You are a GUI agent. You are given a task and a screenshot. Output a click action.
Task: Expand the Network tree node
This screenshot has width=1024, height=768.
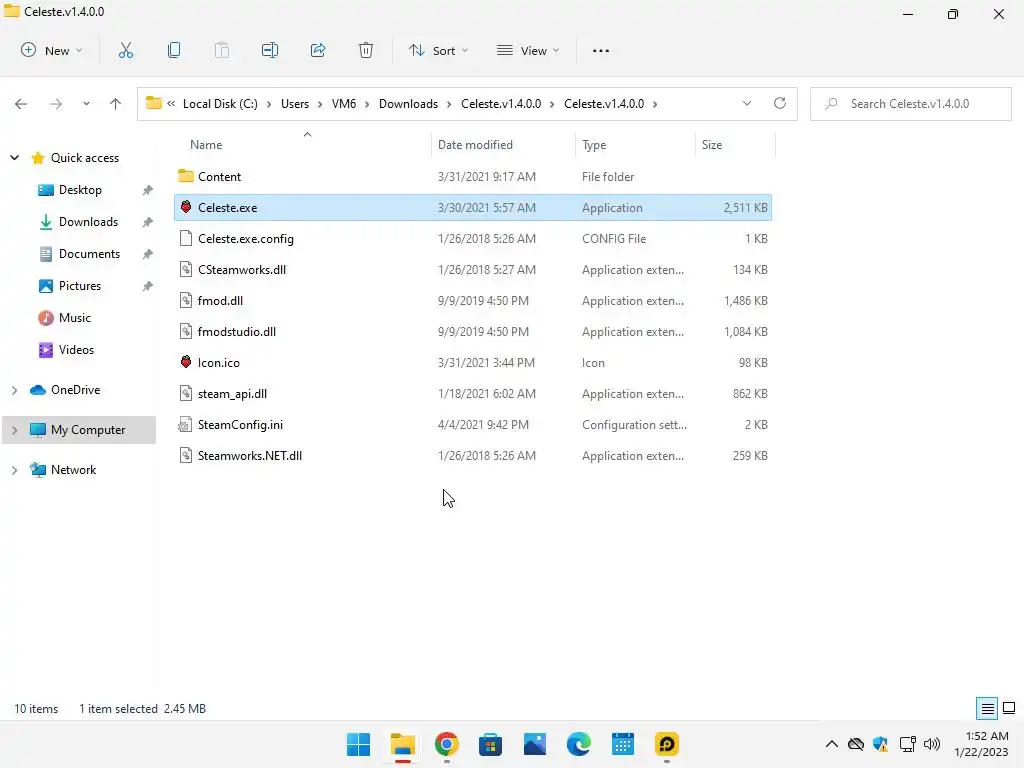[x=14, y=470]
